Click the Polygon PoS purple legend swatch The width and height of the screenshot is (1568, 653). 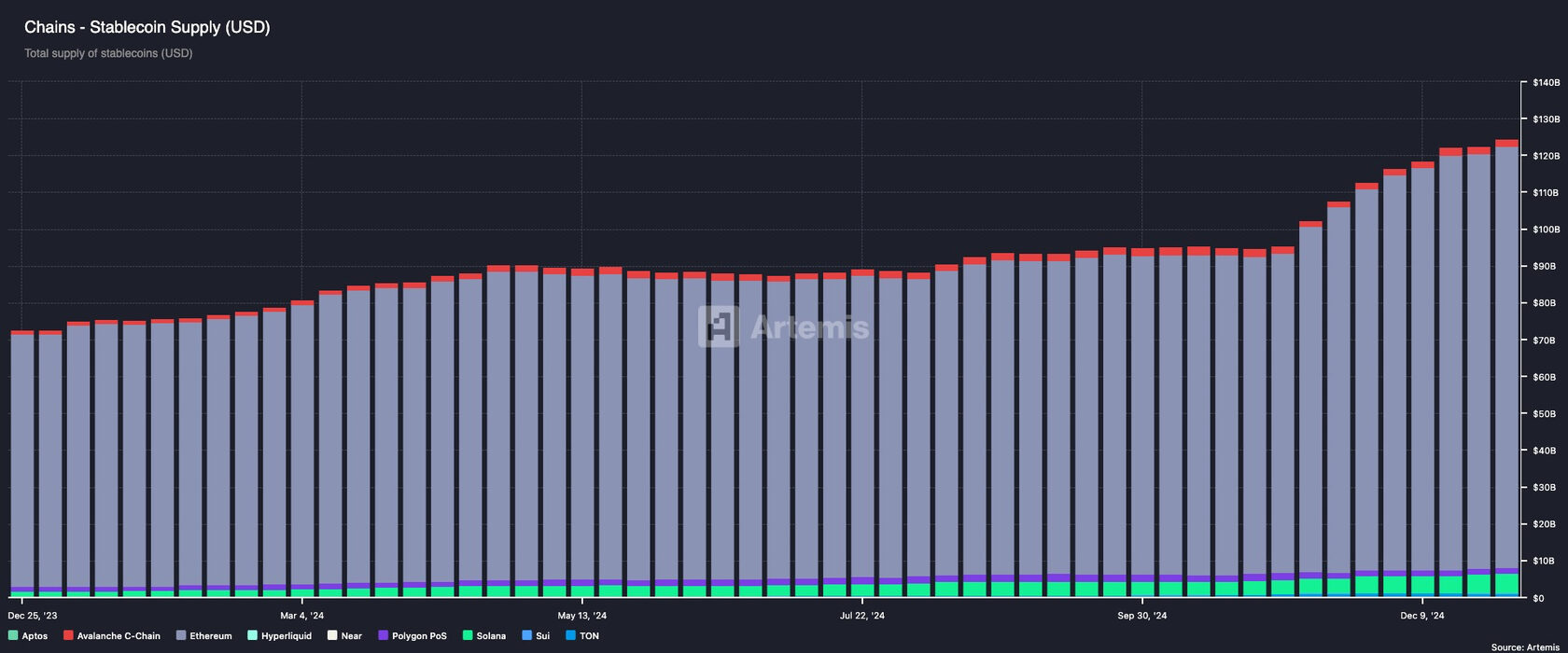coord(383,635)
